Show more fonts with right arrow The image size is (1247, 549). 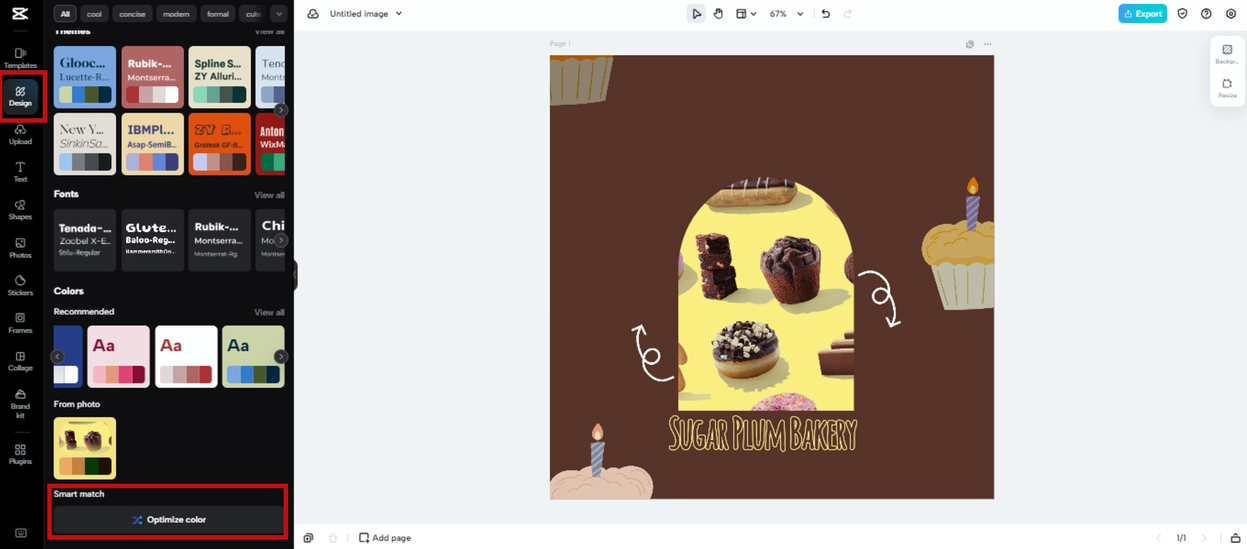pos(281,240)
